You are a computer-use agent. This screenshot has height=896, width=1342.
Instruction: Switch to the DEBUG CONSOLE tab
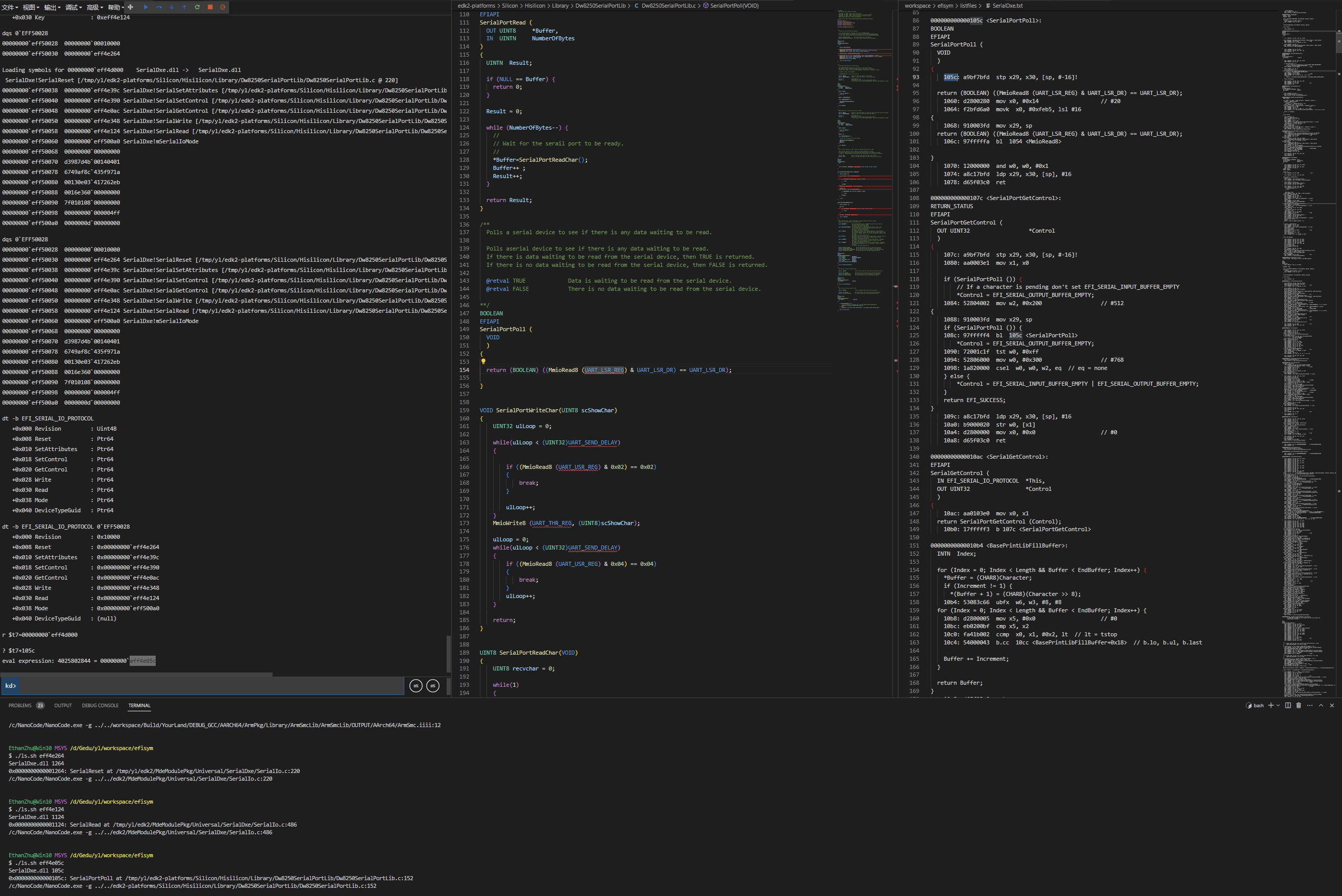(x=100, y=706)
